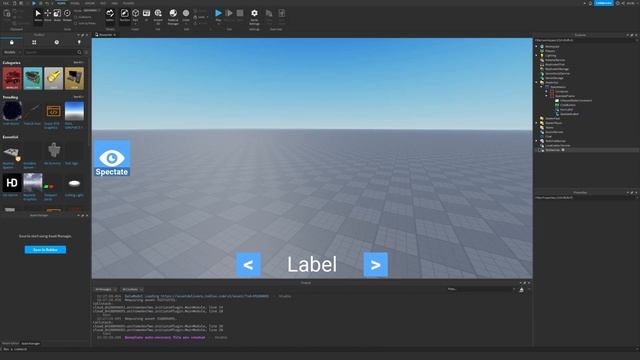Select the HD Admin asset thumbnail

click(12, 183)
